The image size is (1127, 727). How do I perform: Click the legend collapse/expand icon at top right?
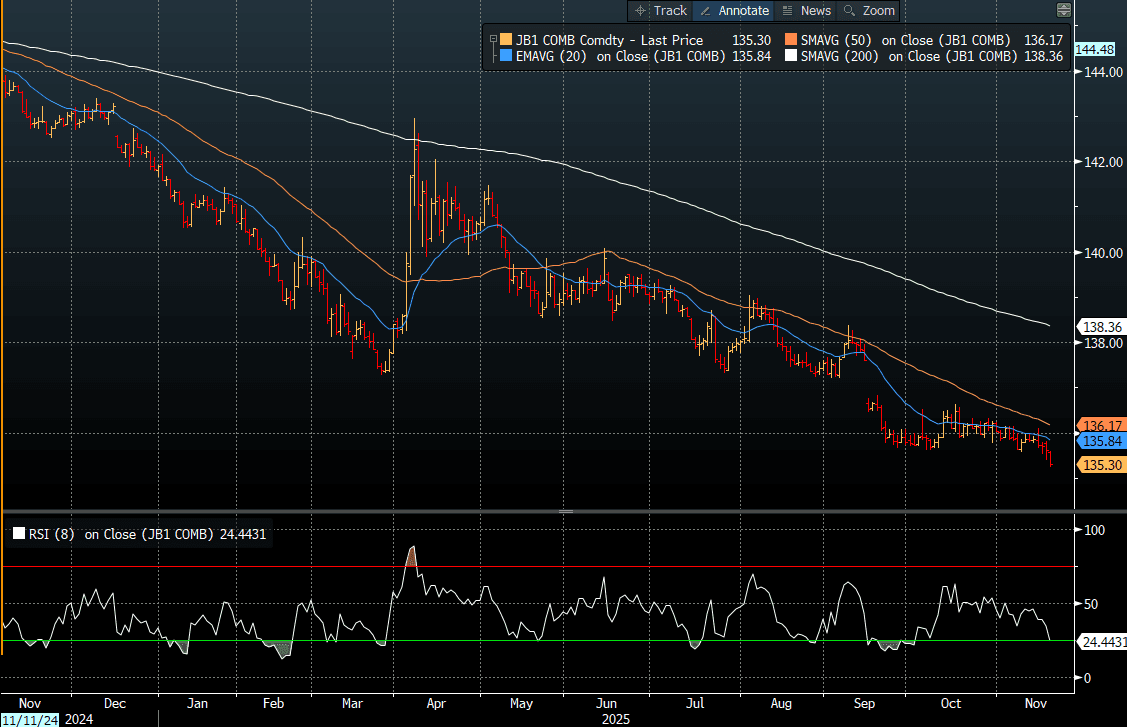pyautogui.click(x=1063, y=10)
